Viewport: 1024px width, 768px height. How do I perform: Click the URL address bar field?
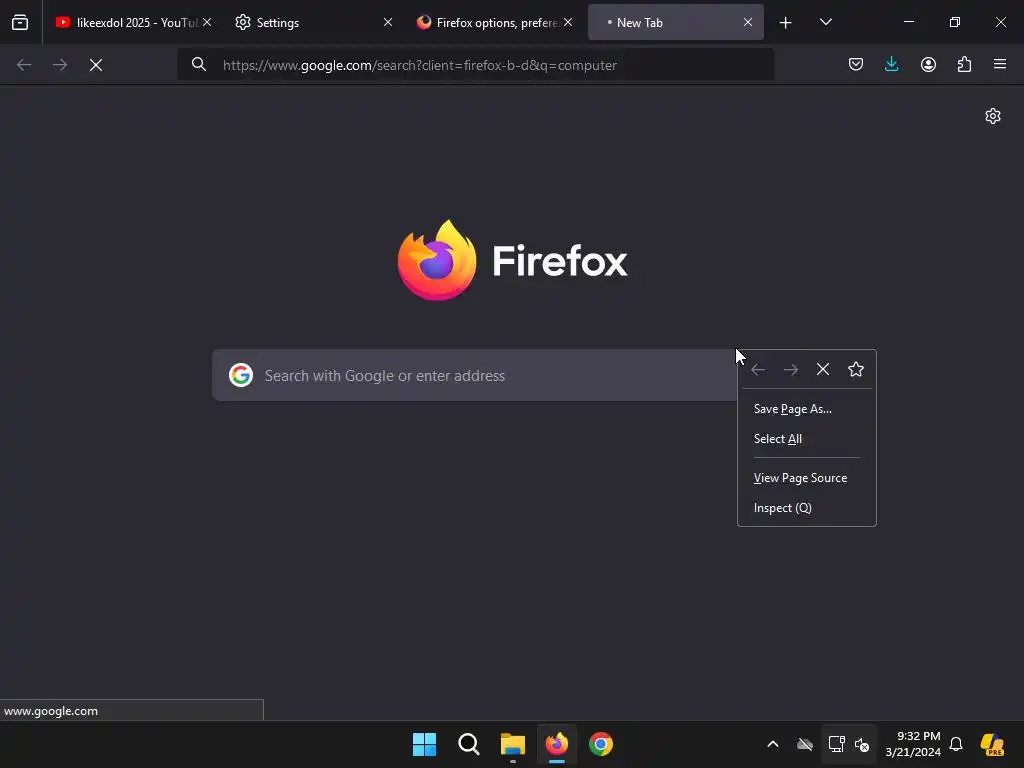[475, 65]
